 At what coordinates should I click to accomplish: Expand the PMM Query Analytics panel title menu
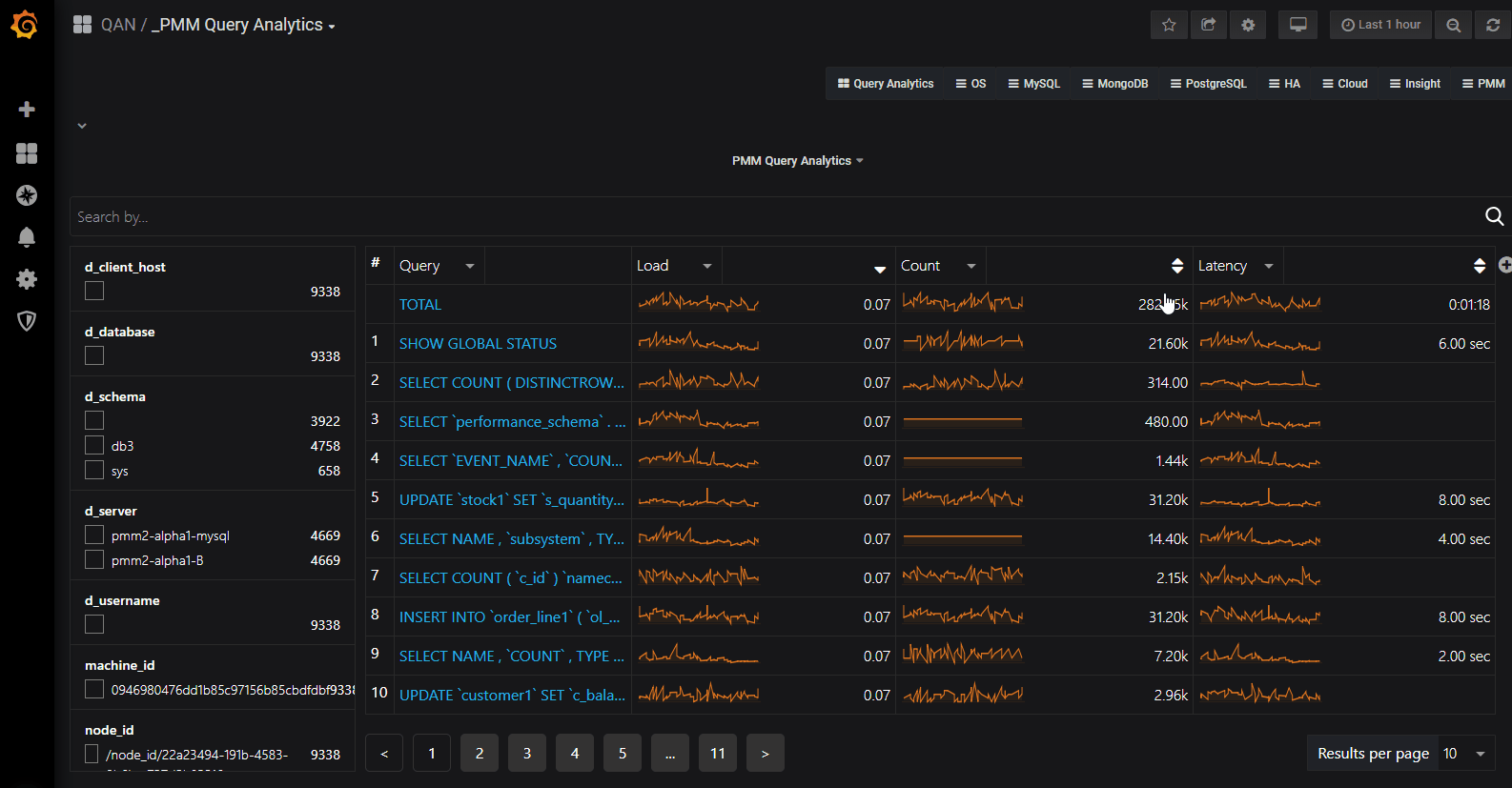(797, 161)
